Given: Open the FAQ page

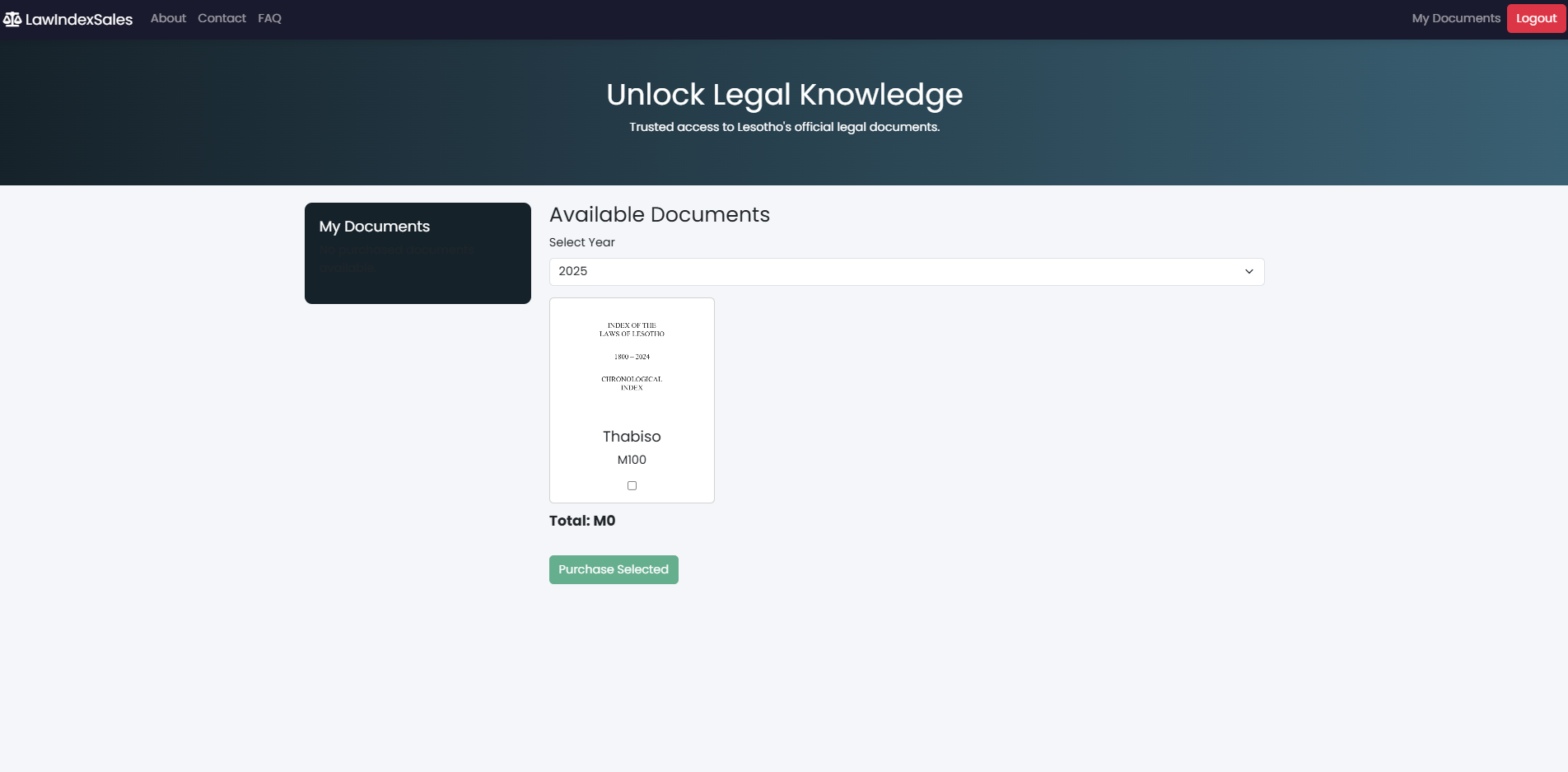Looking at the screenshot, I should (x=269, y=18).
